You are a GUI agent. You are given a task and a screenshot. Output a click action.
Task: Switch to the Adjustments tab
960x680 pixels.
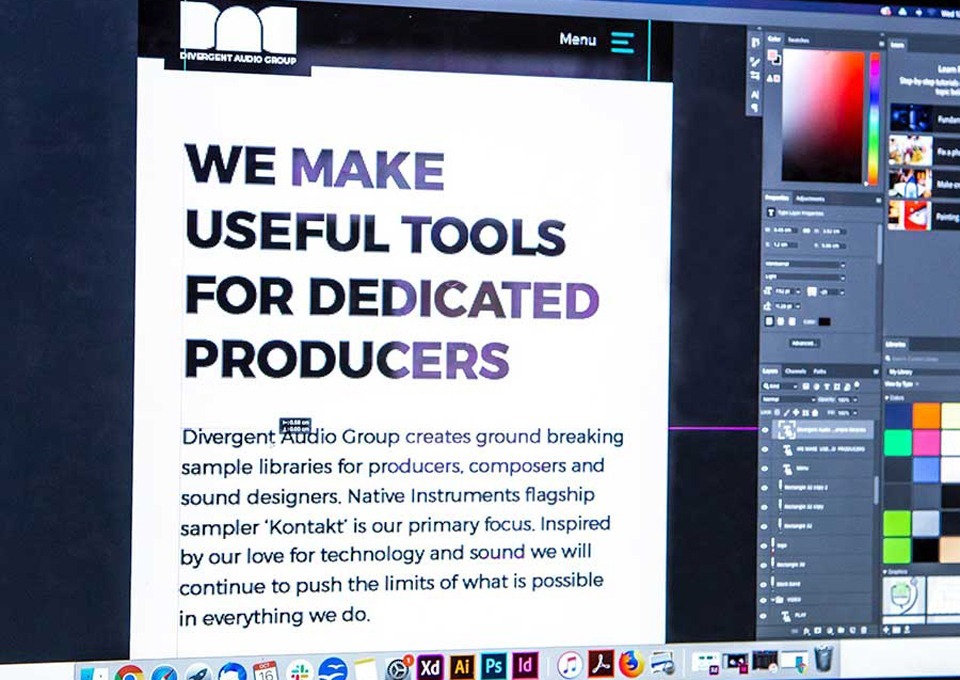[x=810, y=199]
